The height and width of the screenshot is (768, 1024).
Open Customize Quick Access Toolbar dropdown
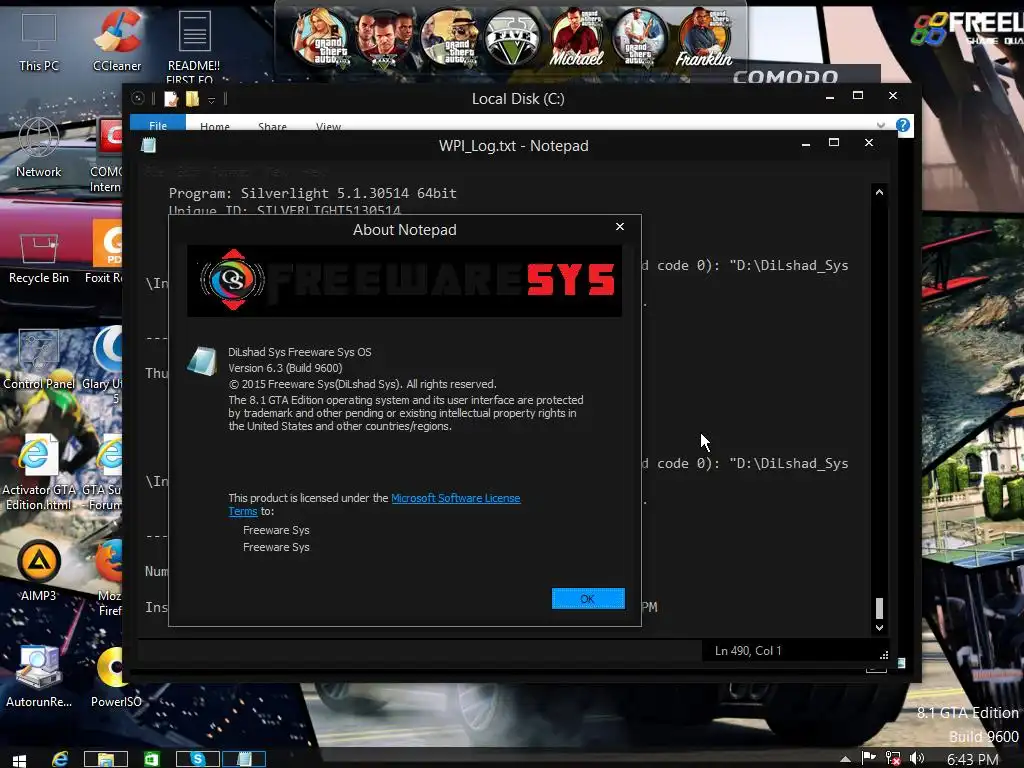[x=212, y=100]
